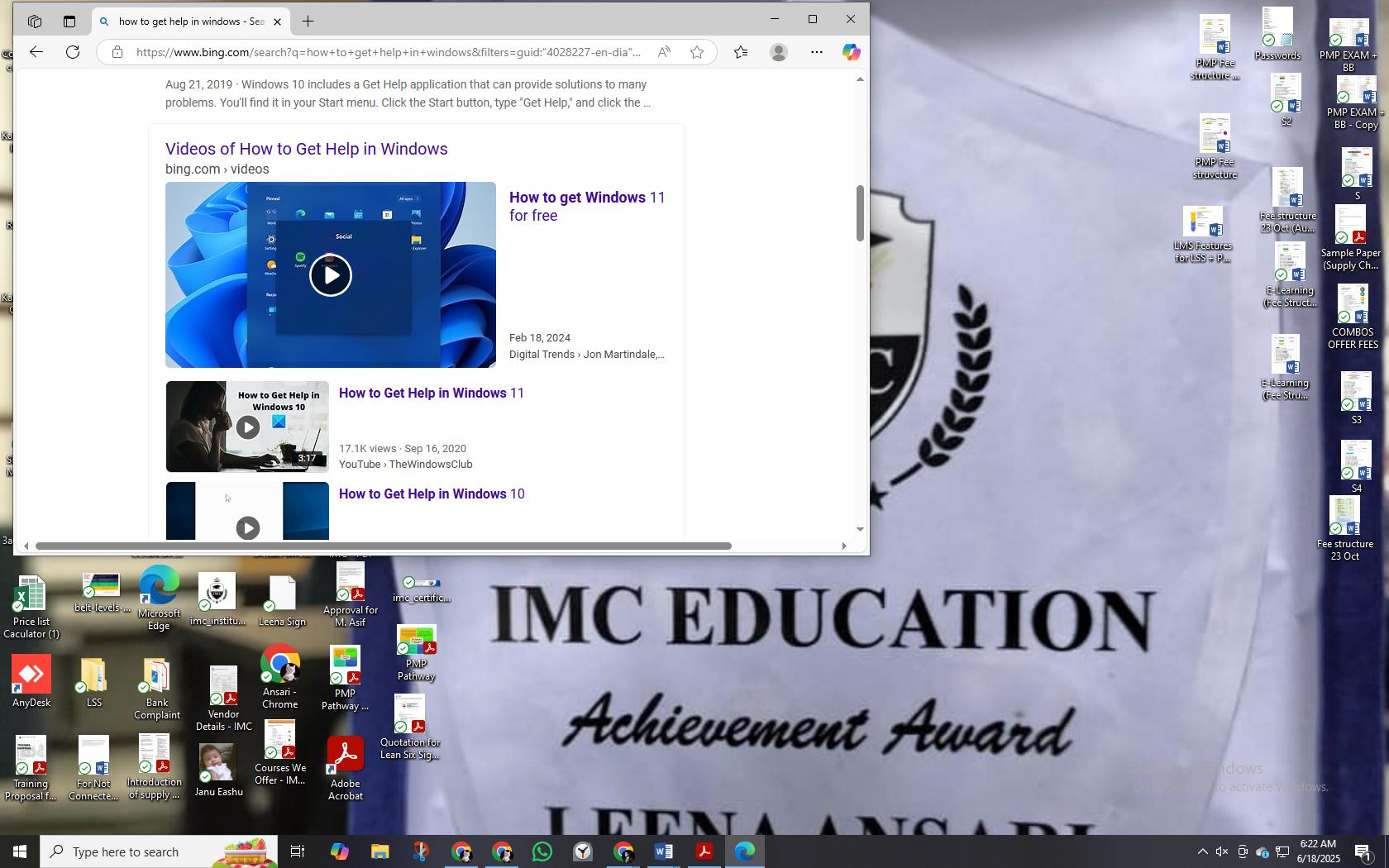Screen dimensions: 1389x868
Task: Close the 'how to get help in windows' tab
Action: [x=277, y=21]
